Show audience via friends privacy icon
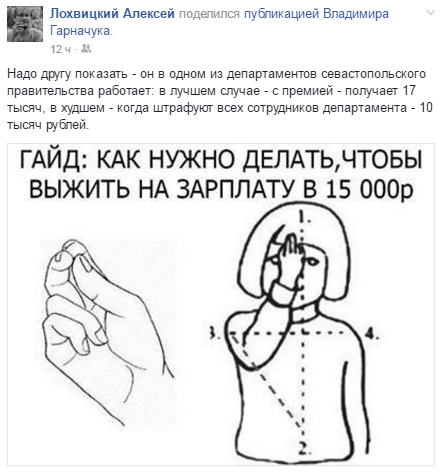The height and width of the screenshot is (473, 444). point(86,49)
